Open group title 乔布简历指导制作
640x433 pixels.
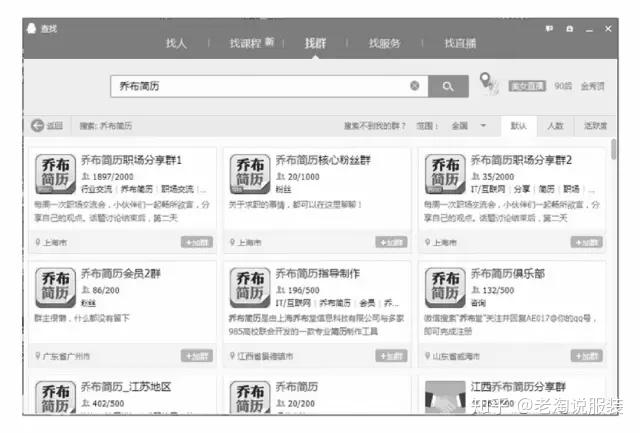(318, 273)
